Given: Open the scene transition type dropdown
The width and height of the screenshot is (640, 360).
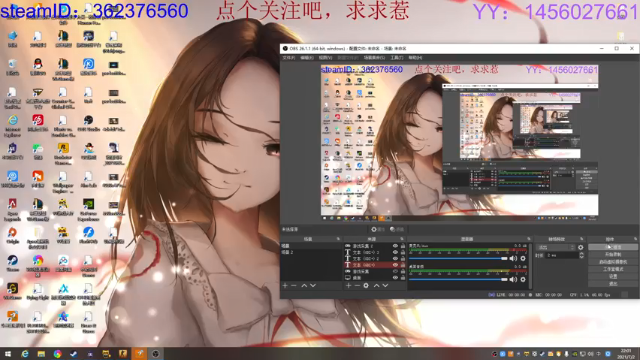Looking at the screenshot, I should (x=556, y=247).
